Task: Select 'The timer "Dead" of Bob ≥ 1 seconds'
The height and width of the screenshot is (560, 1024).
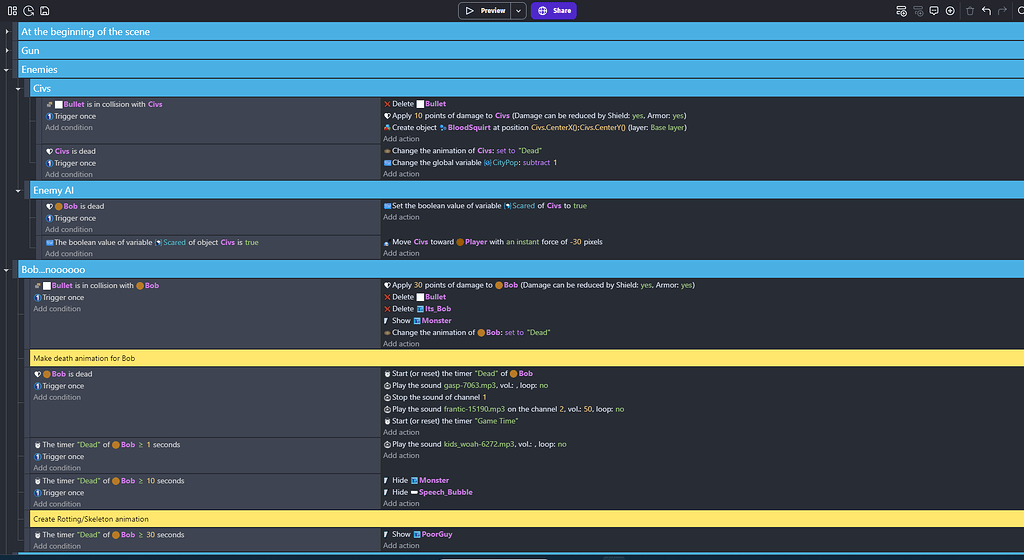Action: [107, 445]
